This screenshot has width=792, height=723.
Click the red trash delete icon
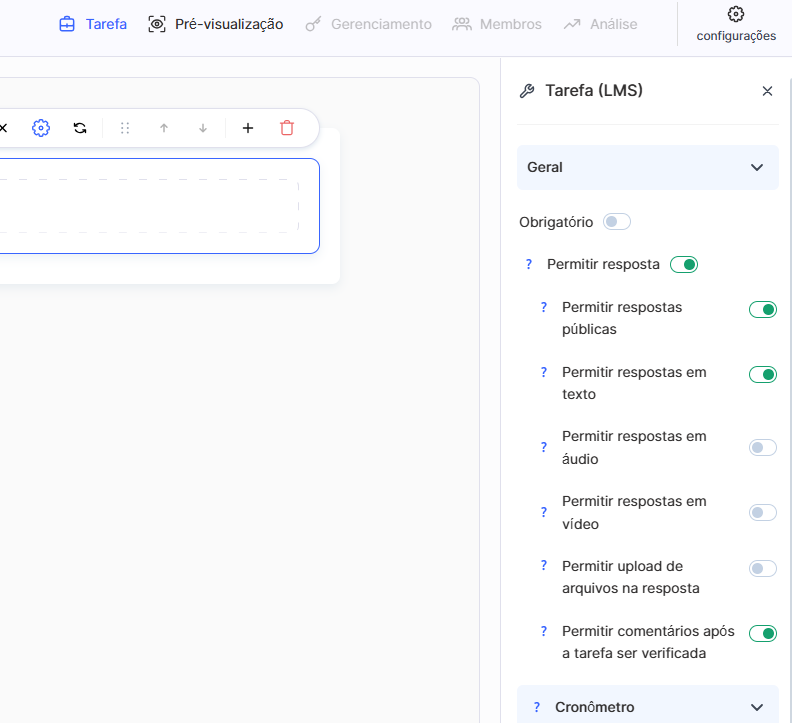click(x=287, y=128)
